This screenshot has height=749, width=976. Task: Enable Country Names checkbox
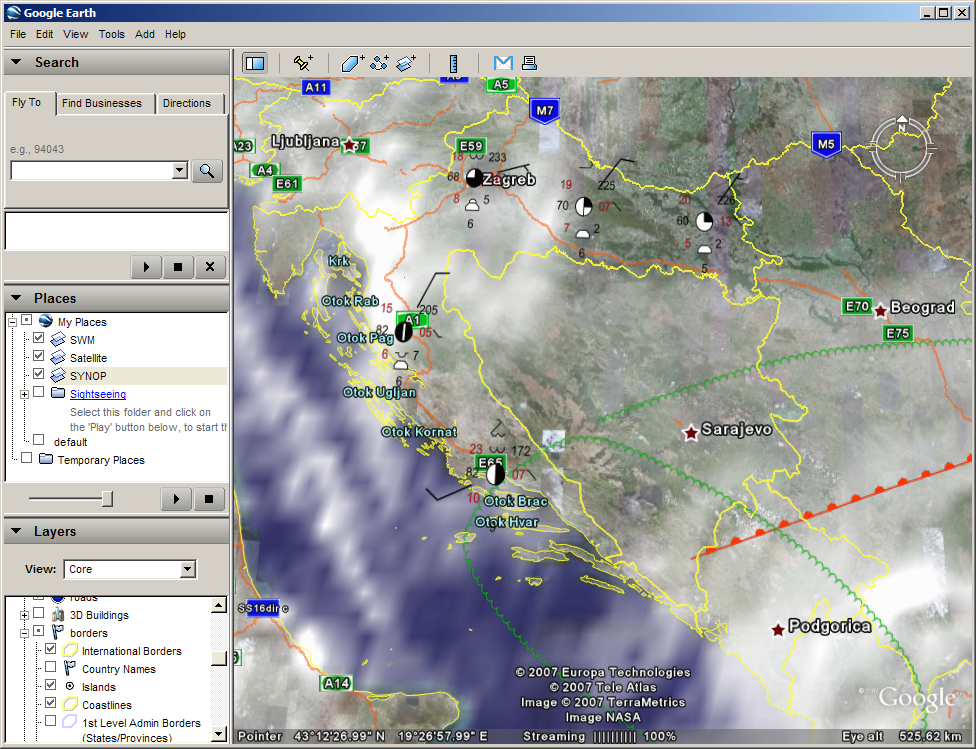pyautogui.click(x=50, y=667)
